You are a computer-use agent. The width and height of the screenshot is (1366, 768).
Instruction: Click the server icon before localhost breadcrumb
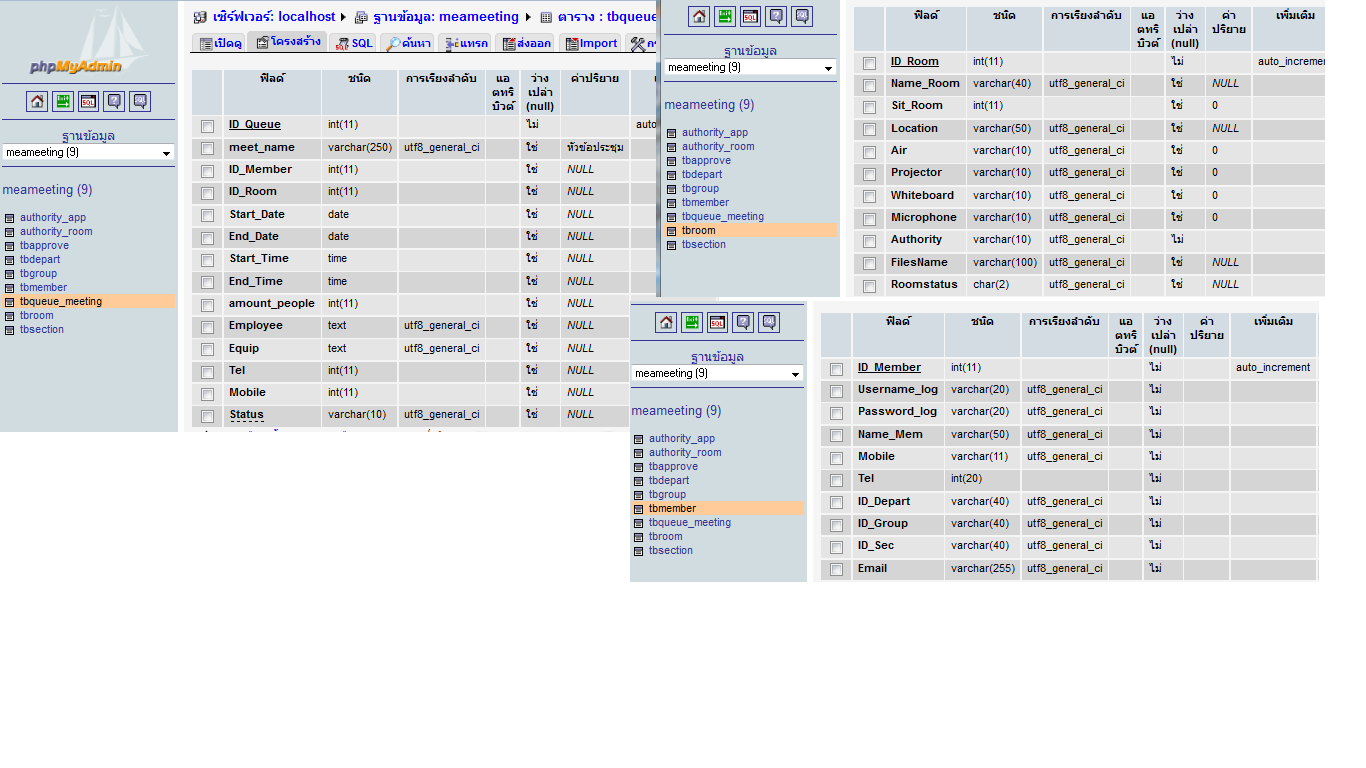(x=200, y=17)
